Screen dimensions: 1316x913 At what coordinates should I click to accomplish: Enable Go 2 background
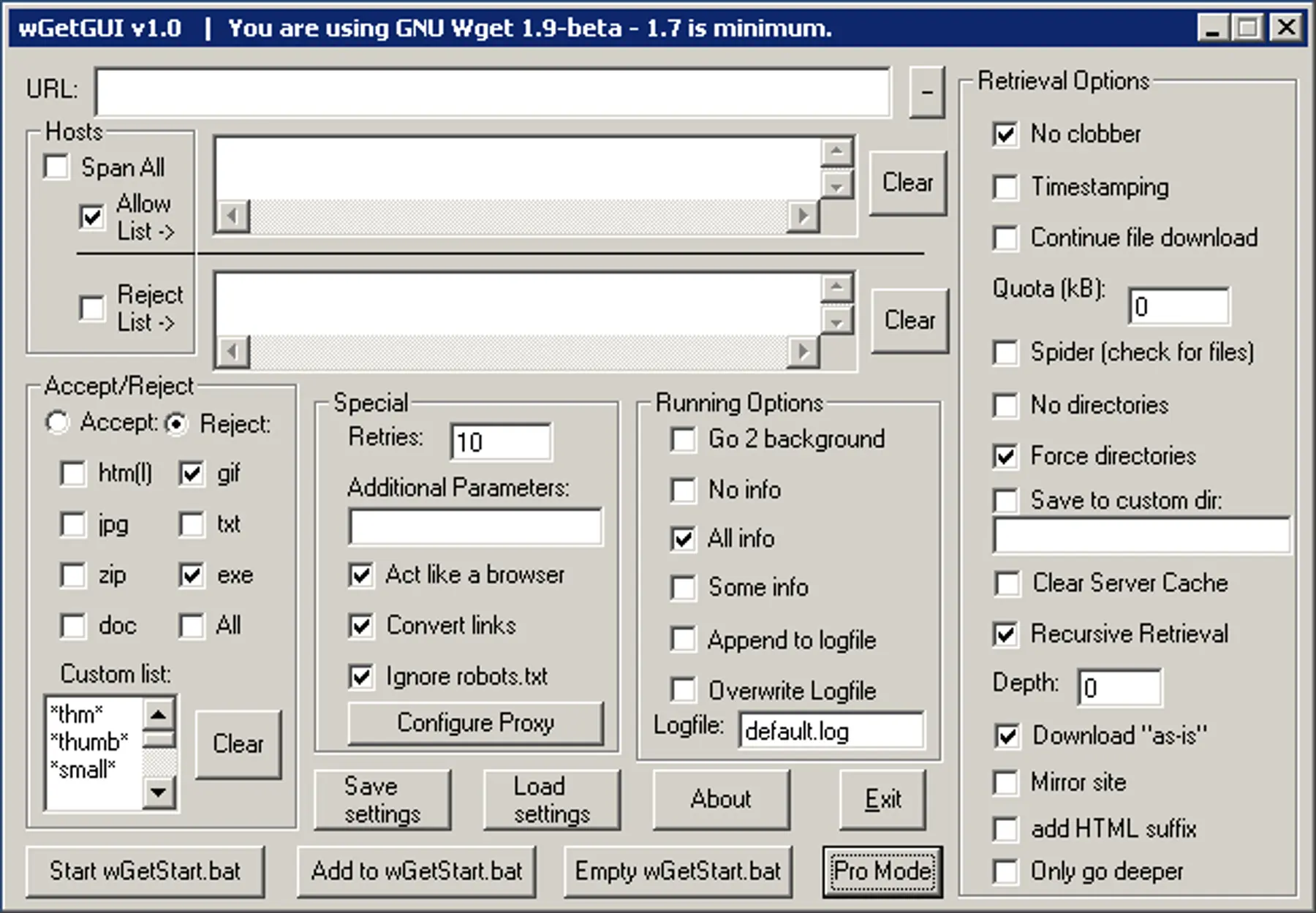(683, 439)
